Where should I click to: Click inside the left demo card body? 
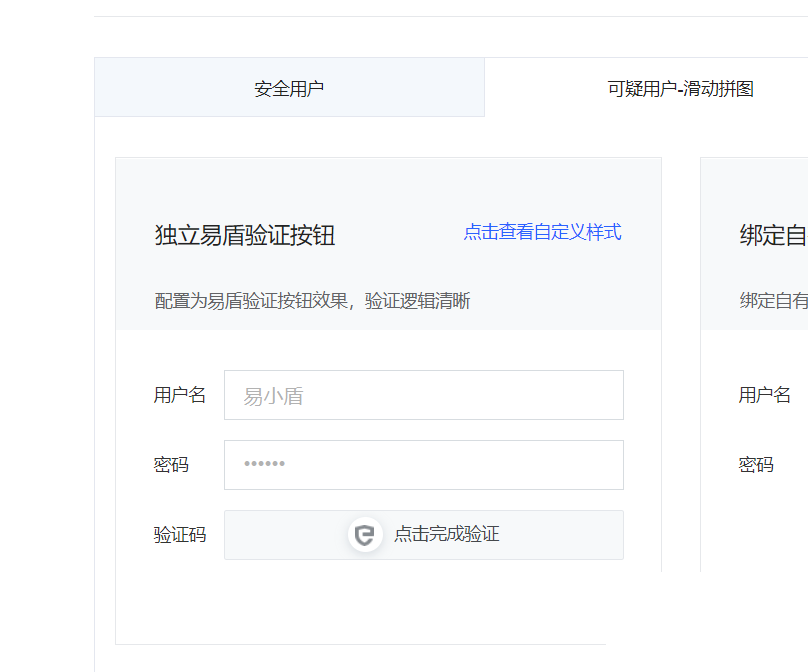[389, 600]
